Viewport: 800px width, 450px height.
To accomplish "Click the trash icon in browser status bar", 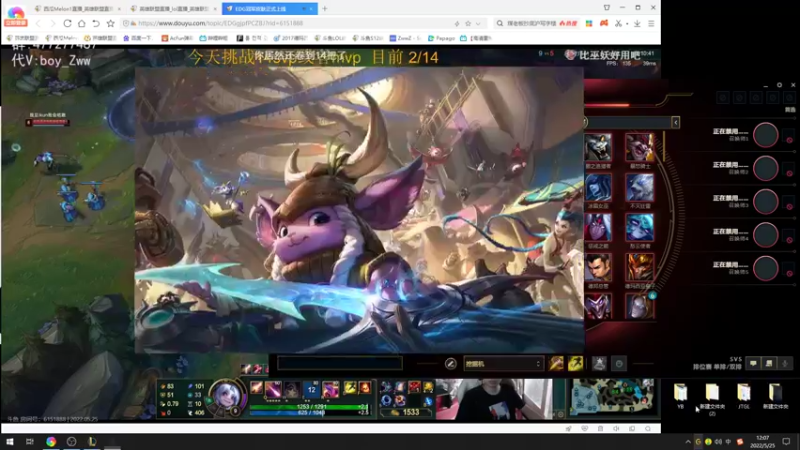I will point(600,429).
